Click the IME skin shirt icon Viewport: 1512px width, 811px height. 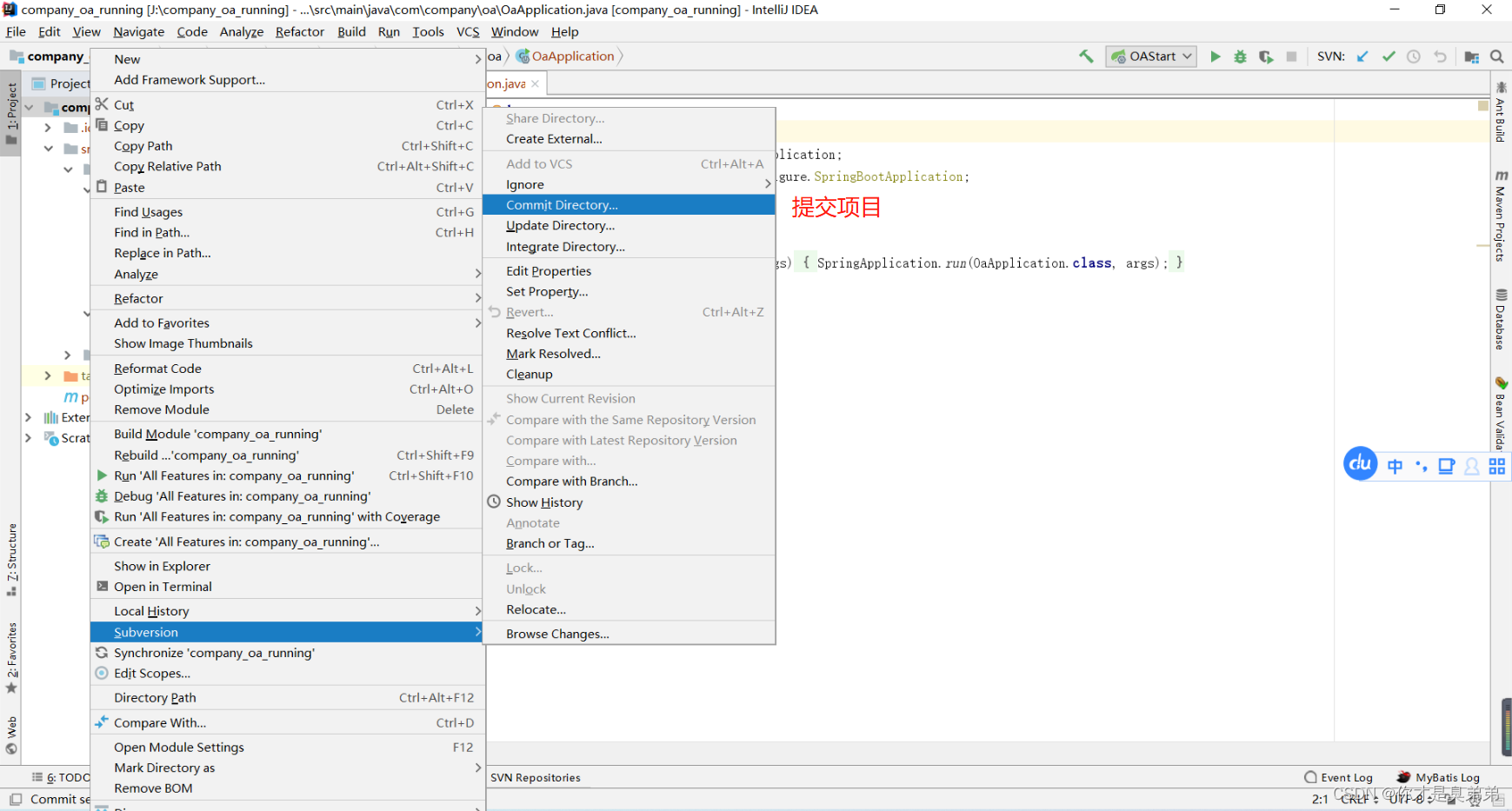pyautogui.click(x=1471, y=467)
